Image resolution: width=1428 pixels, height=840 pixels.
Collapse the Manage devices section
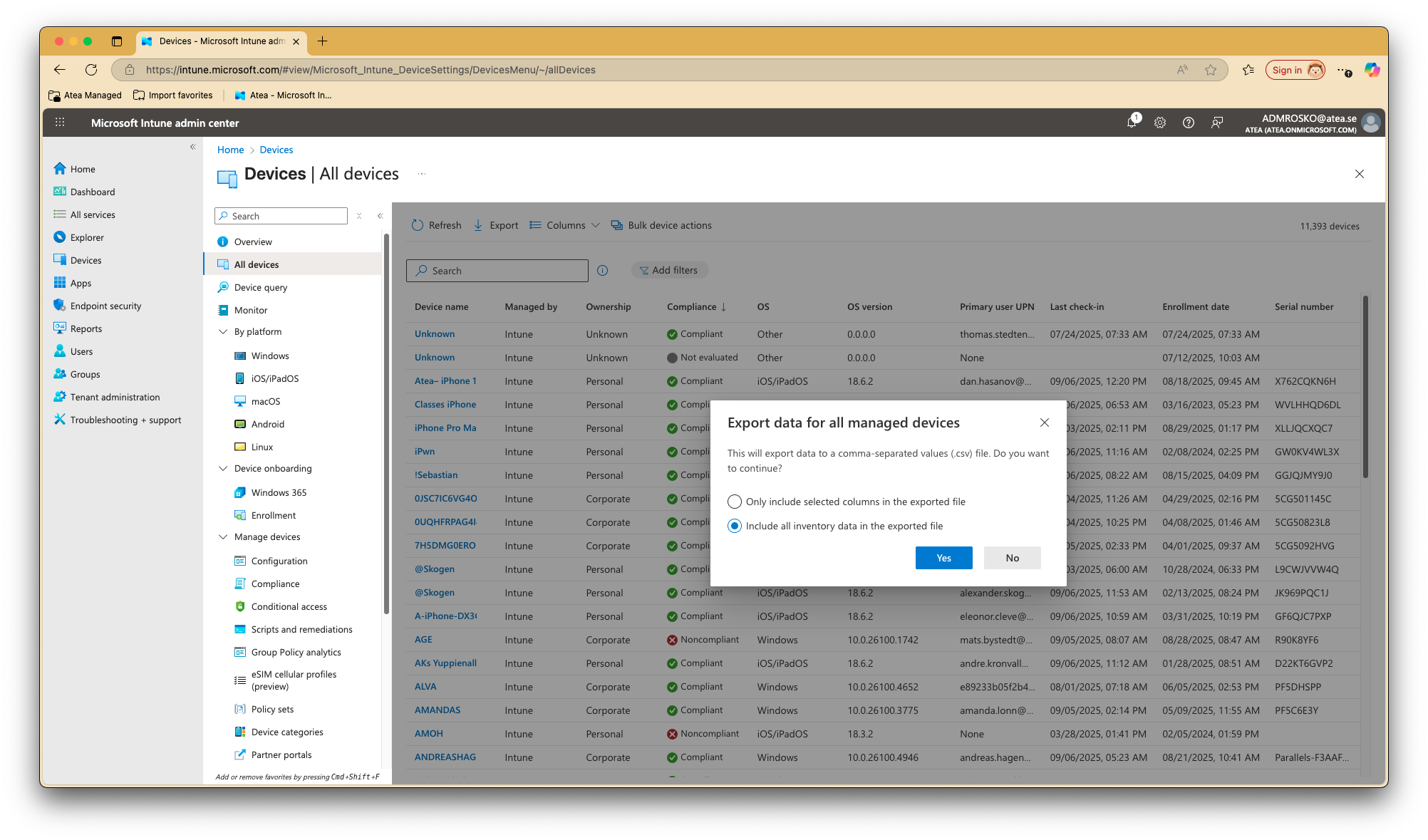pyautogui.click(x=223, y=536)
